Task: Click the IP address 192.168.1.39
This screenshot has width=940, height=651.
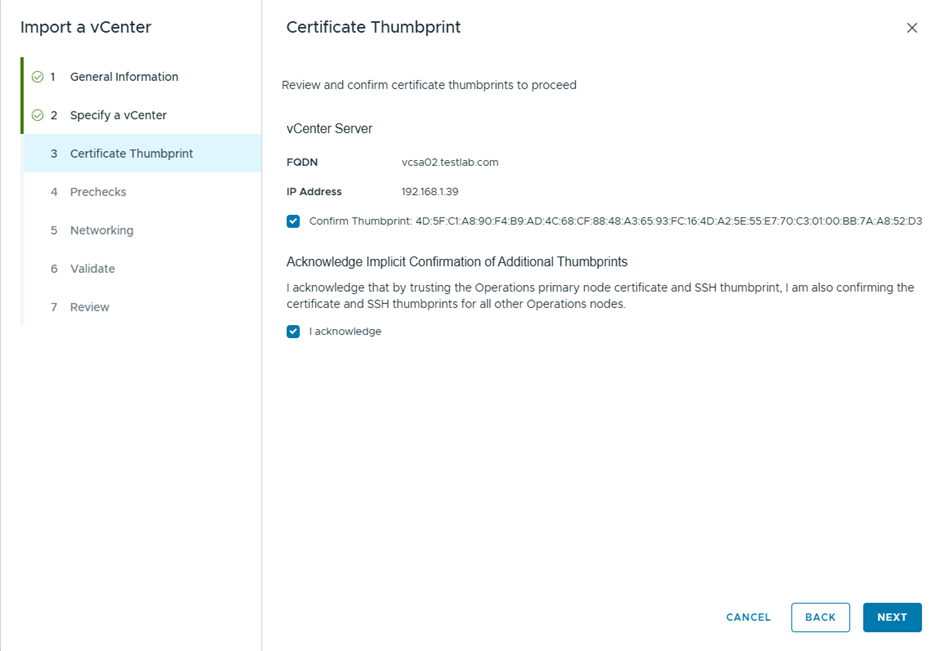Action: (x=430, y=191)
